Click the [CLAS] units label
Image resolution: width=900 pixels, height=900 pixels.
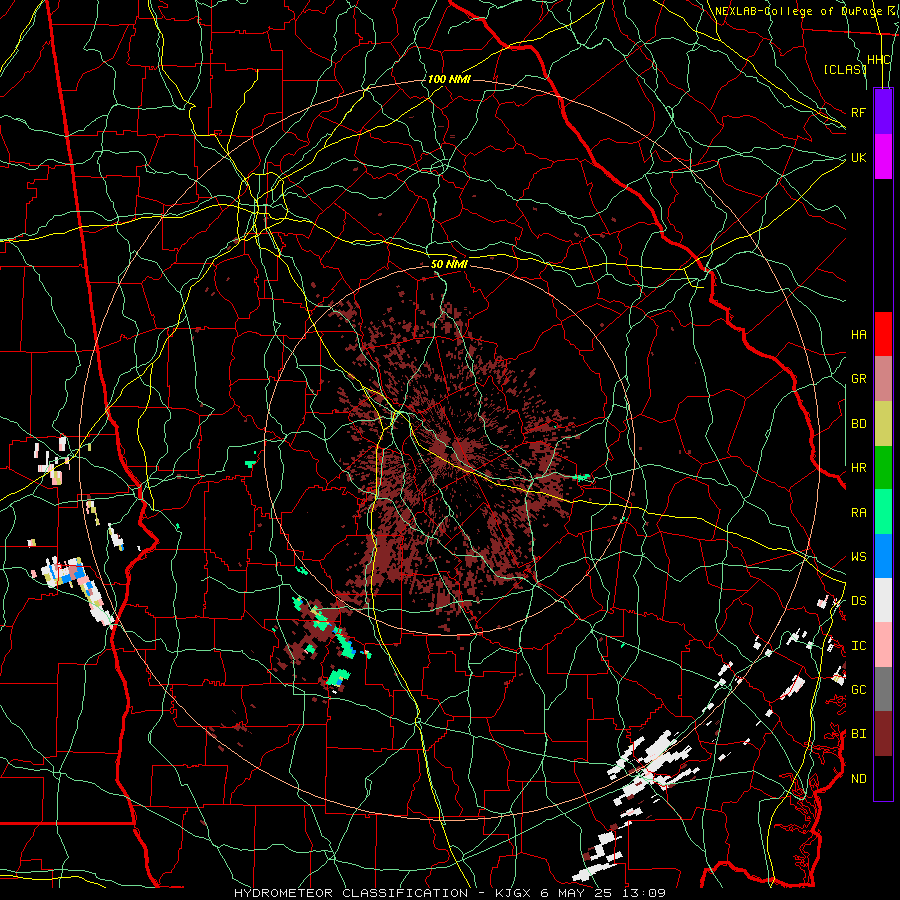click(x=845, y=69)
